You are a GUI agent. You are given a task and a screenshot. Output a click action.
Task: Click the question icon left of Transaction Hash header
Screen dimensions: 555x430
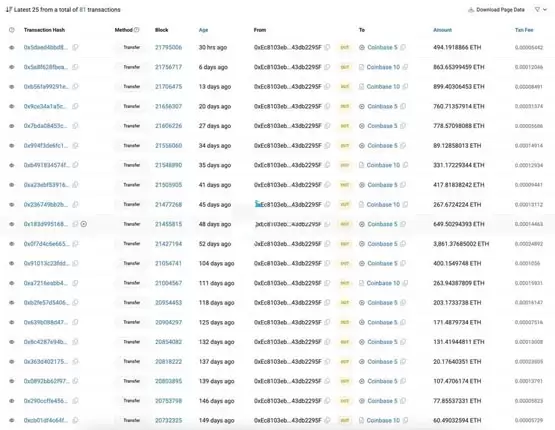12,30
